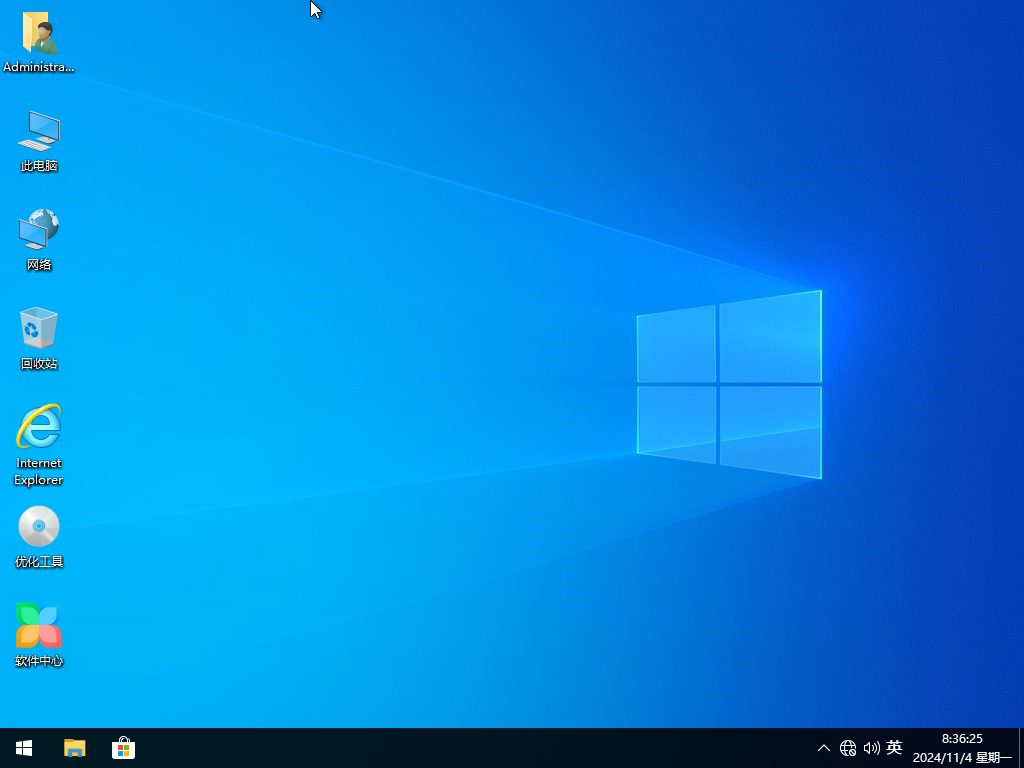
Task: Select the 回收站 label under its icon
Action: (38, 363)
